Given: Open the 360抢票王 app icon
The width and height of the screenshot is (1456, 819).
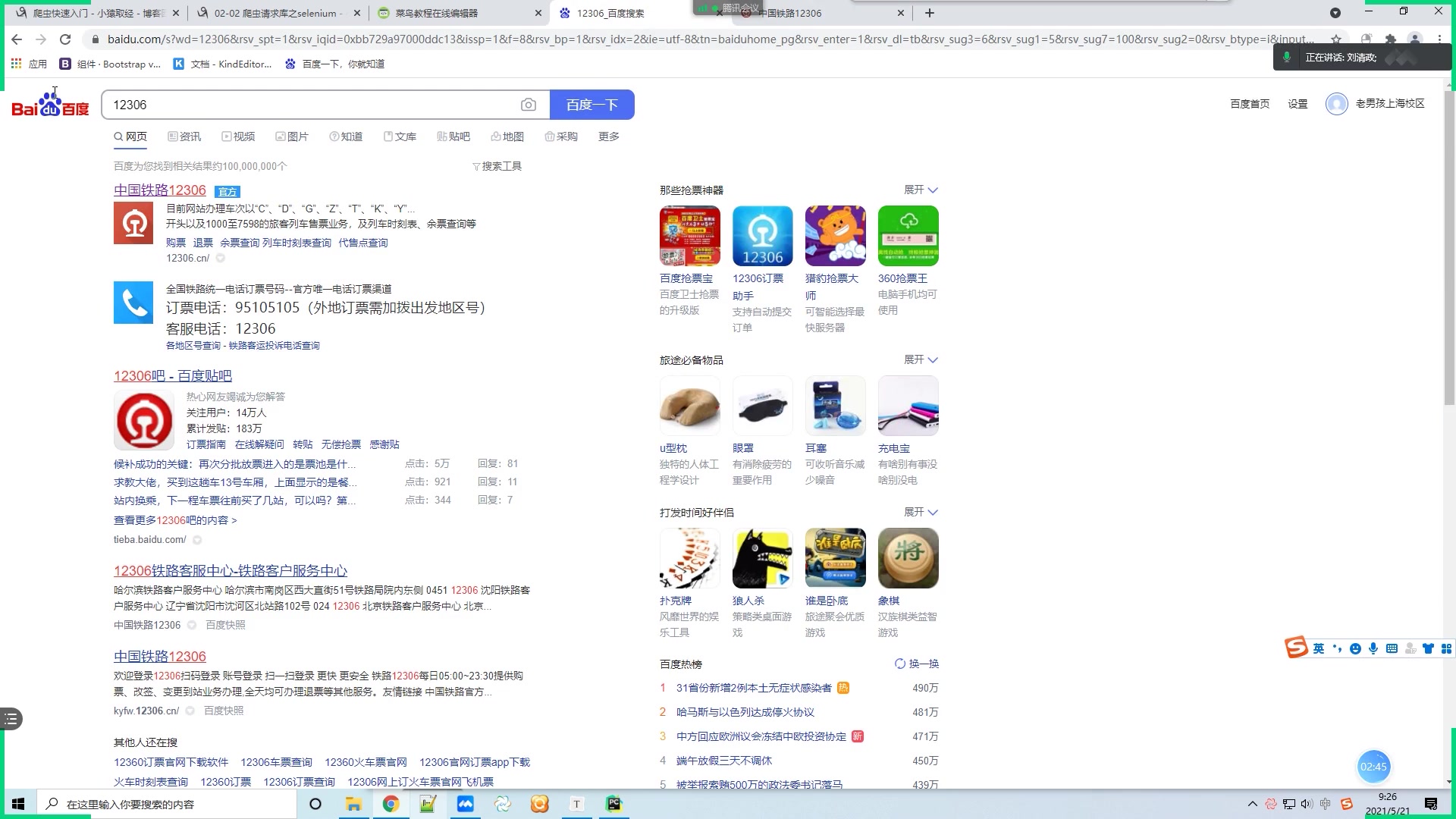Looking at the screenshot, I should (x=908, y=236).
